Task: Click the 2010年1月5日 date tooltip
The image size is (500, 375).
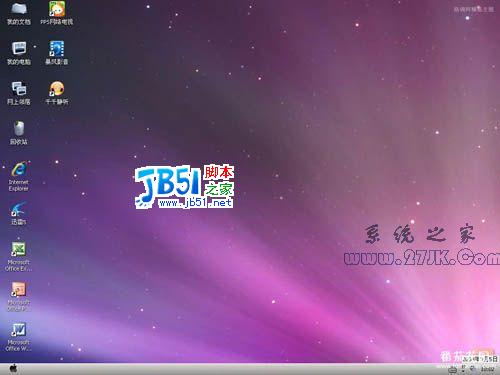Action: (480, 359)
